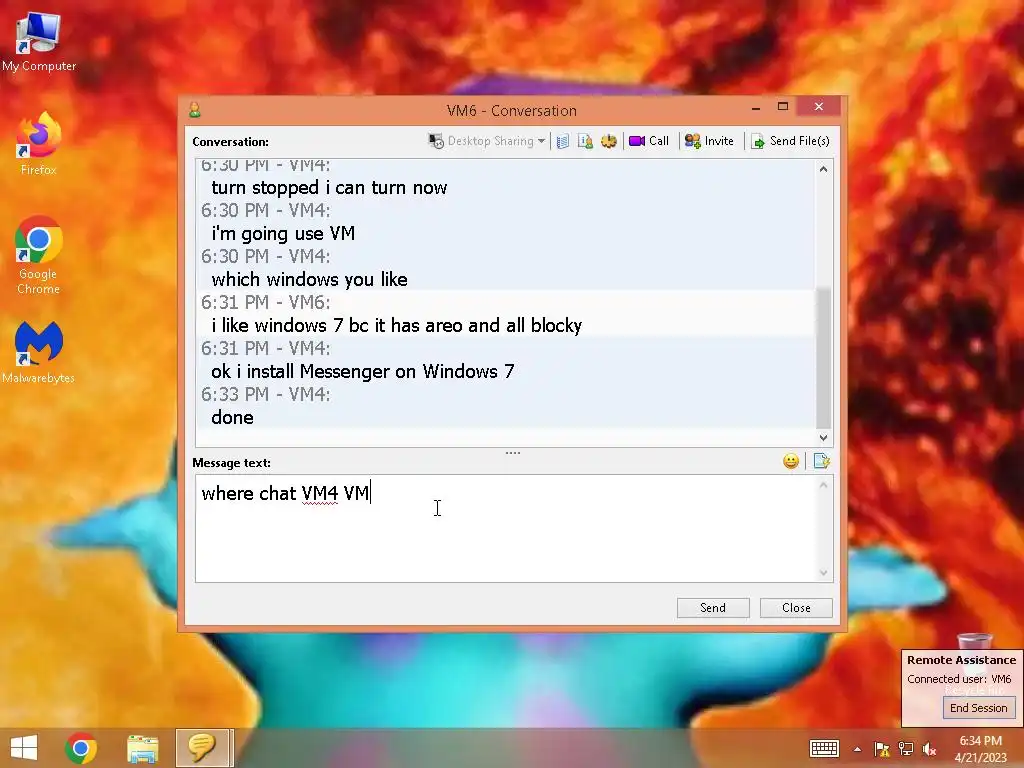Click the quick message template icon
Viewport: 1024px width, 768px height.
click(822, 461)
